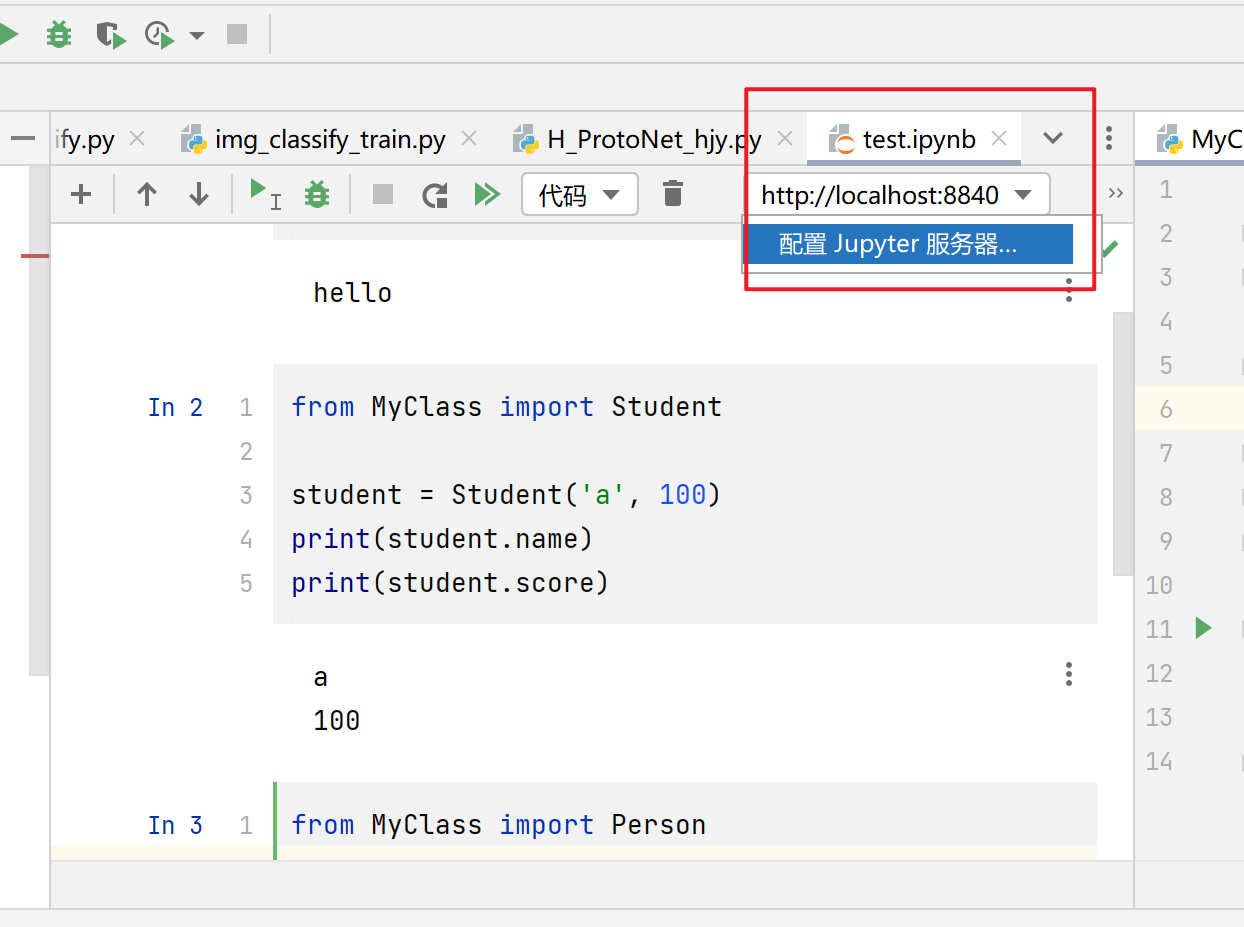Expand the hidden tabs chevron list

(x=1052, y=139)
